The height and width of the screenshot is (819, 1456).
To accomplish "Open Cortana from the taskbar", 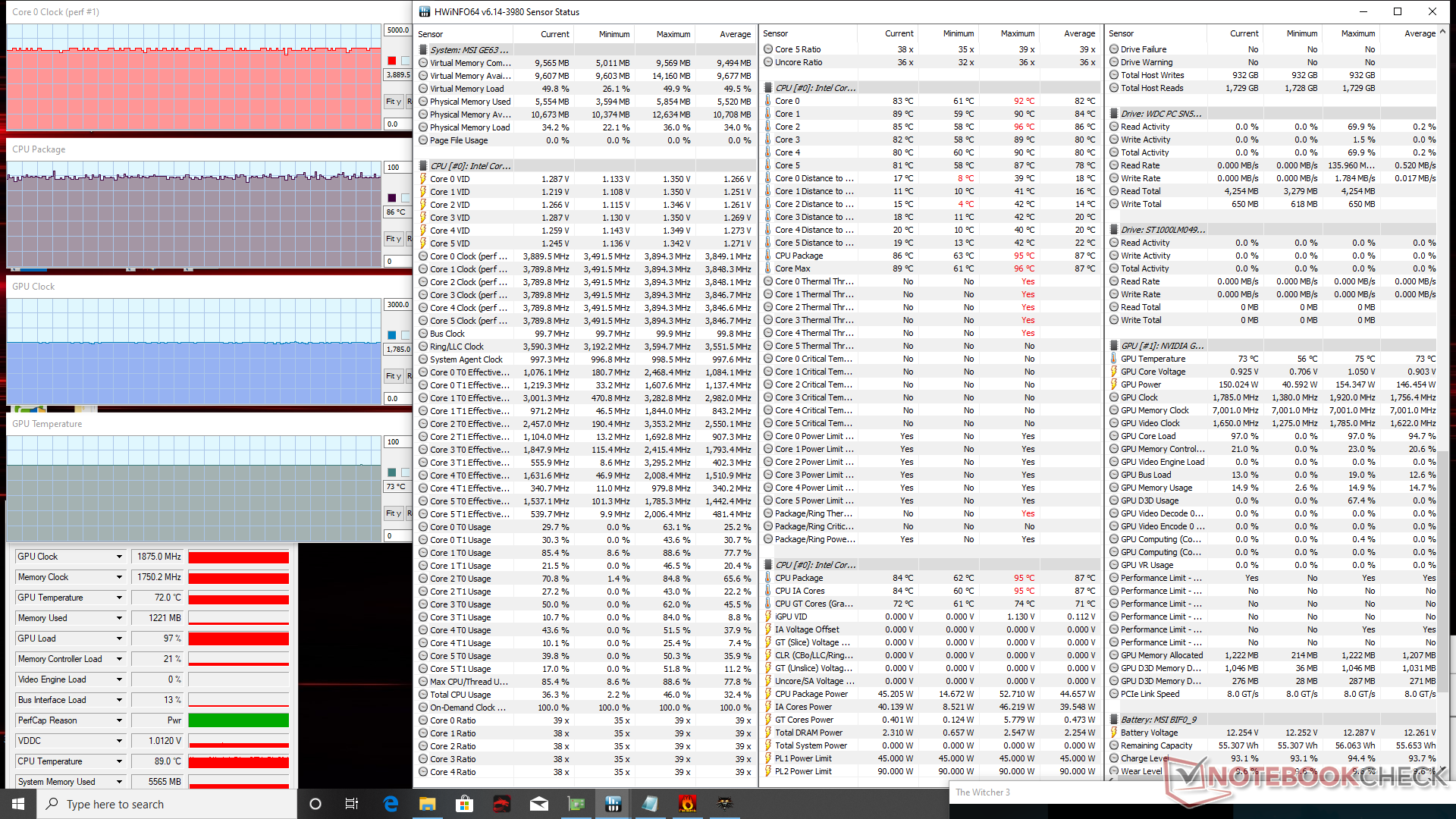I will point(315,804).
